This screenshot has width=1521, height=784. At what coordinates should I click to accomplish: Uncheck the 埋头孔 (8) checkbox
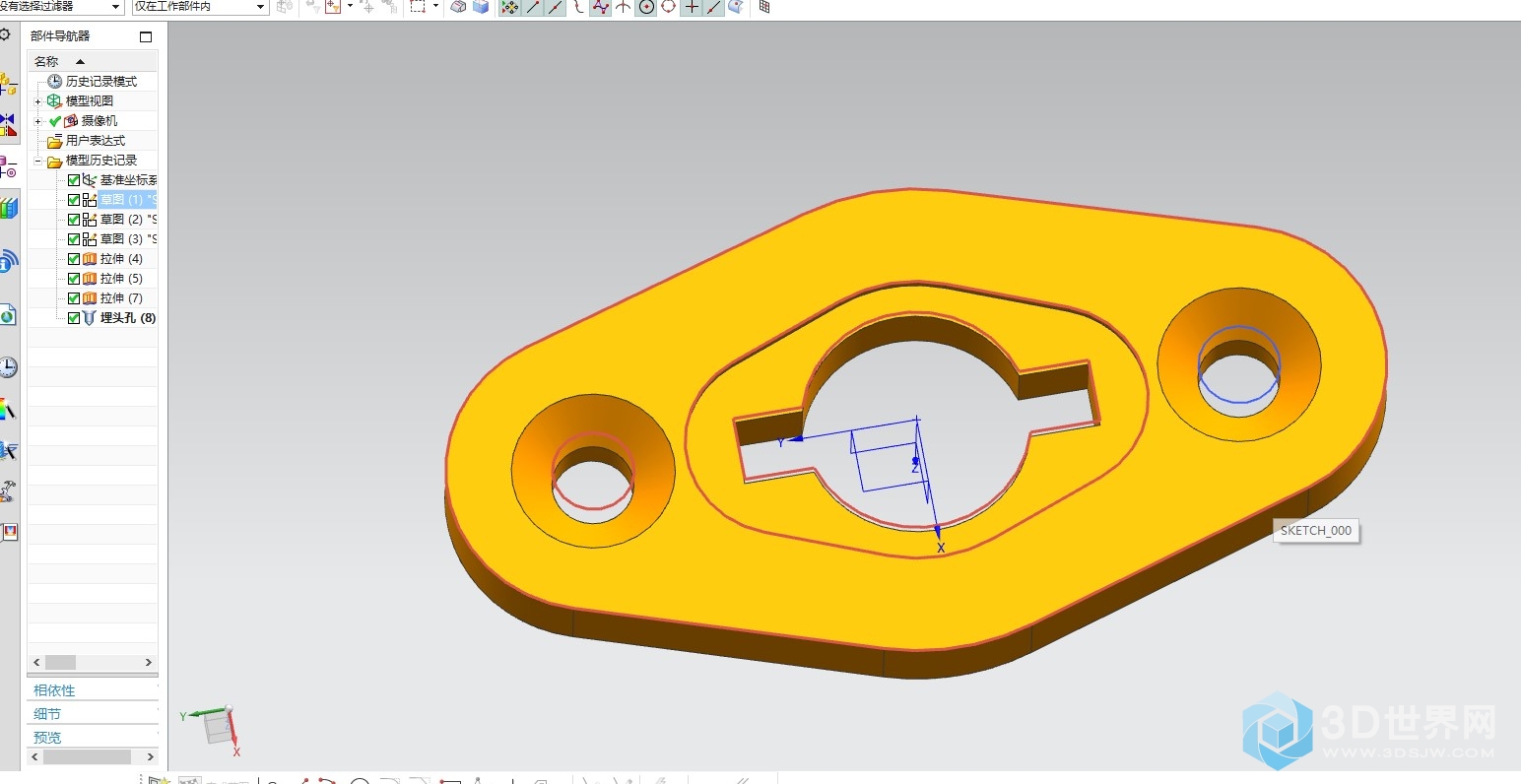click(x=74, y=318)
